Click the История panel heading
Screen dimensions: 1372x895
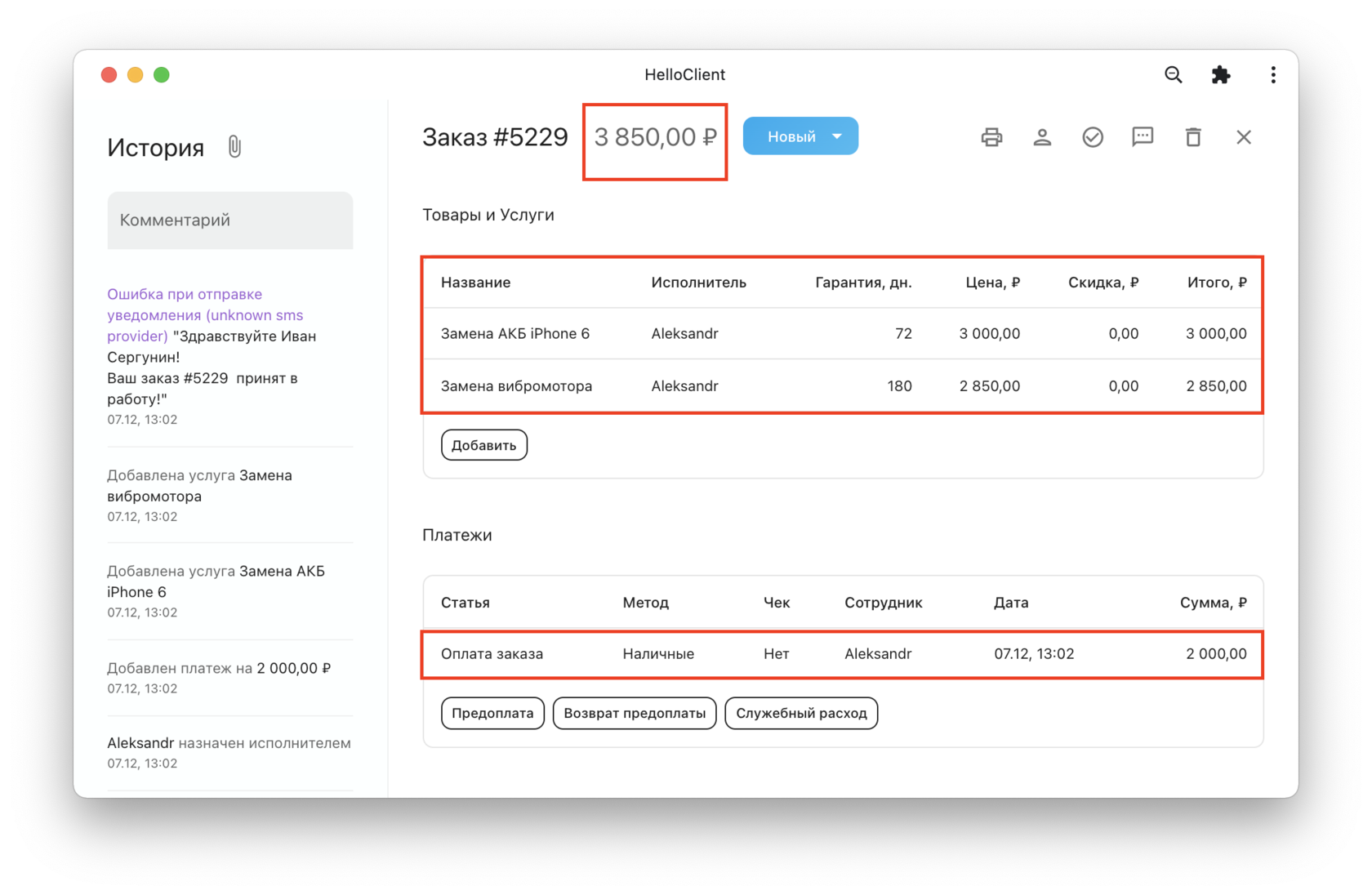point(155,148)
